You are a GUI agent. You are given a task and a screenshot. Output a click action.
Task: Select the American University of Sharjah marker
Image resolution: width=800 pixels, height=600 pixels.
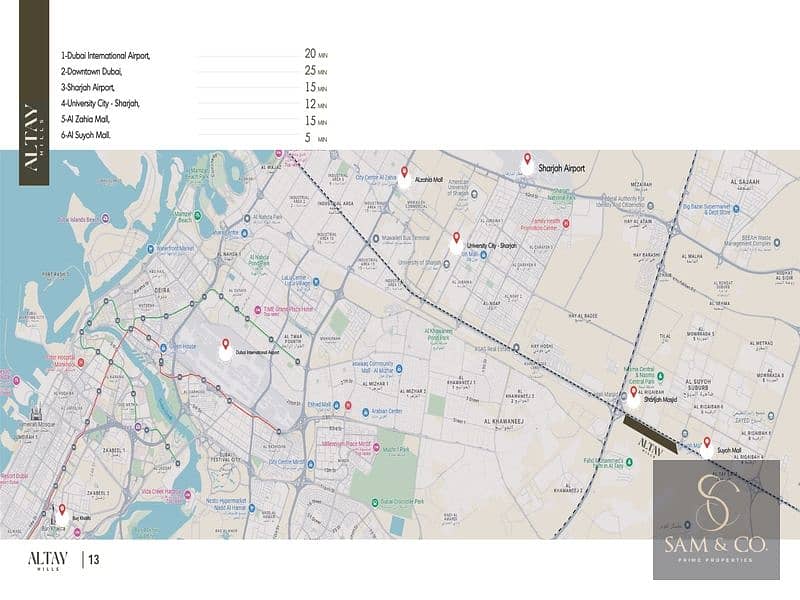tap(474, 194)
